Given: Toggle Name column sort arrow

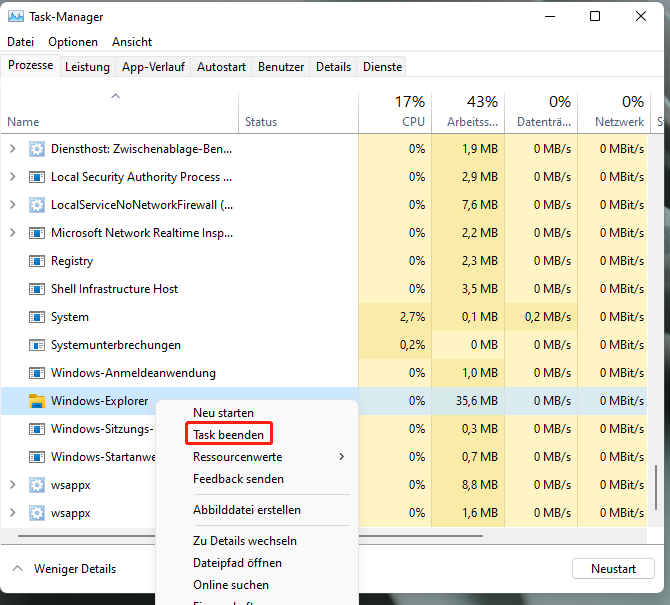Looking at the screenshot, I should (x=115, y=96).
